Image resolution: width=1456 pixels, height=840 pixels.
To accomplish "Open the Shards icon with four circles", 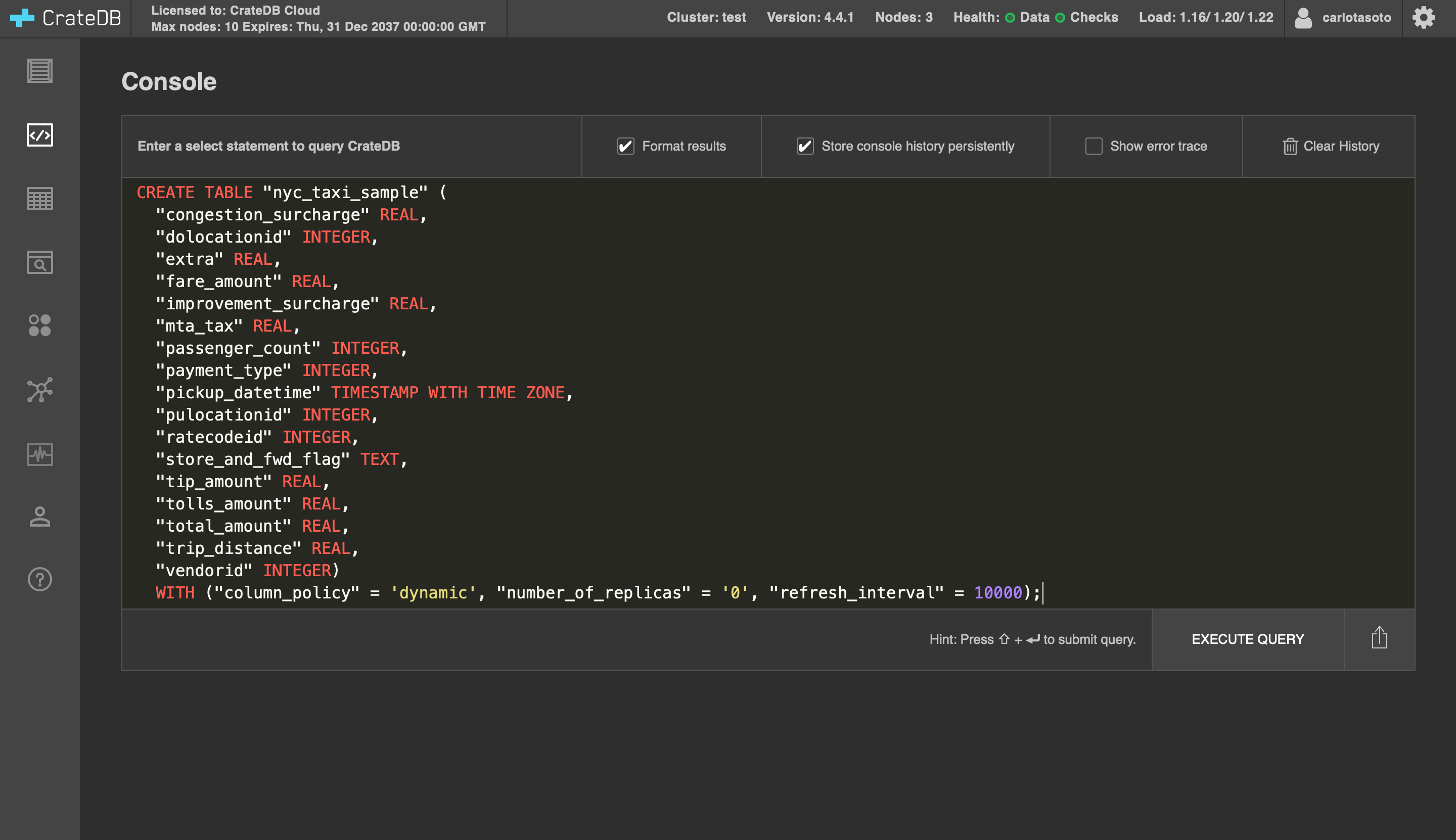I will click(40, 326).
